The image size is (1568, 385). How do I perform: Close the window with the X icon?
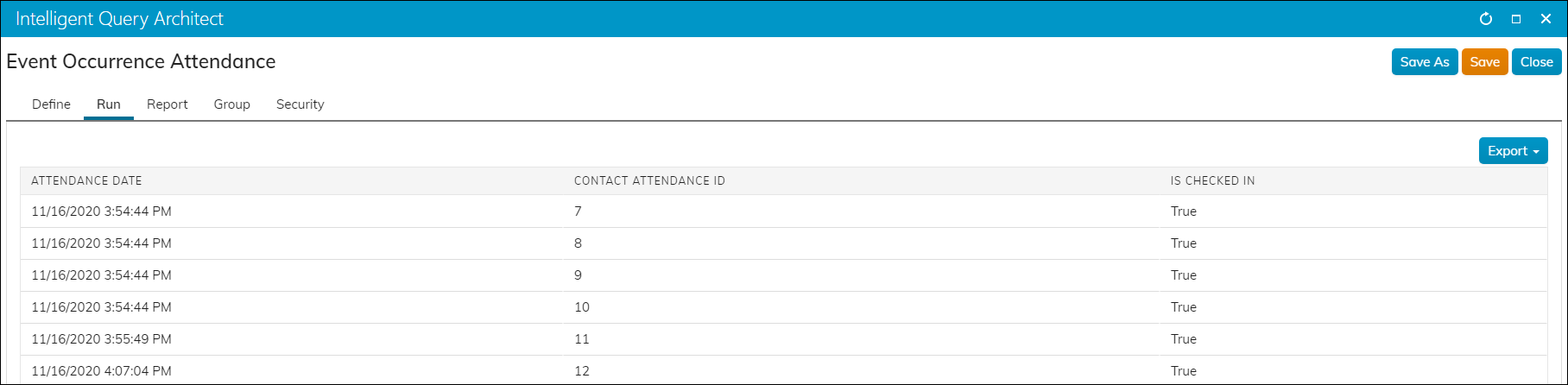pyautogui.click(x=1546, y=19)
